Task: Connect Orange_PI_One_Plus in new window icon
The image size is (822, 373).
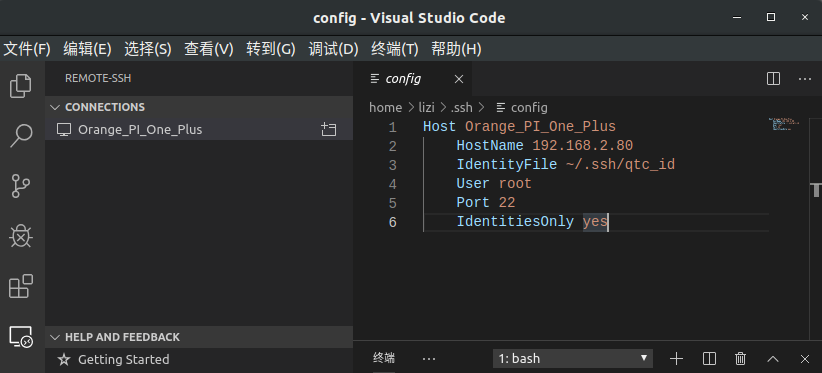Action: (x=329, y=129)
